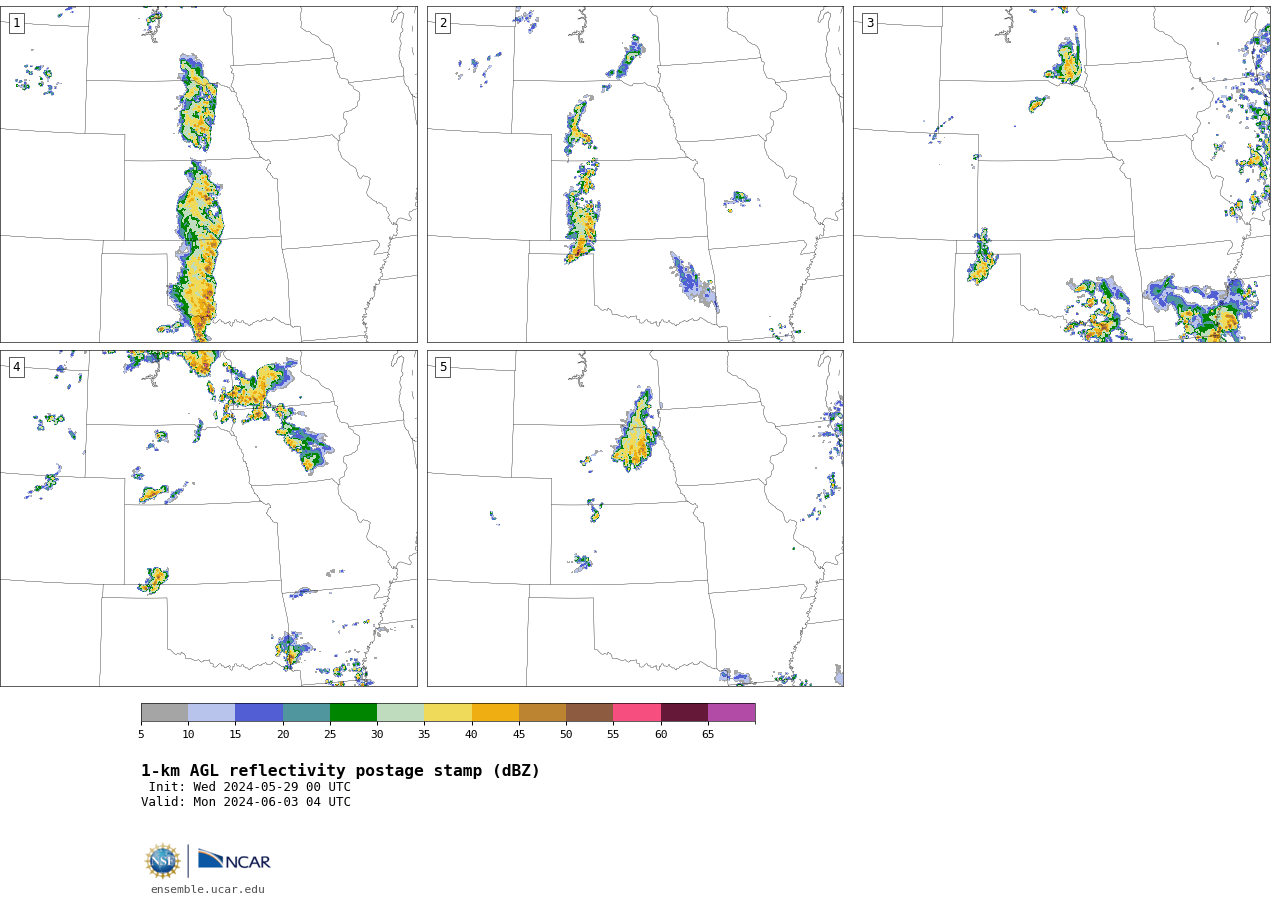Click the panel number 1 label
This screenshot has height=901, width=1280.
click(x=16, y=23)
